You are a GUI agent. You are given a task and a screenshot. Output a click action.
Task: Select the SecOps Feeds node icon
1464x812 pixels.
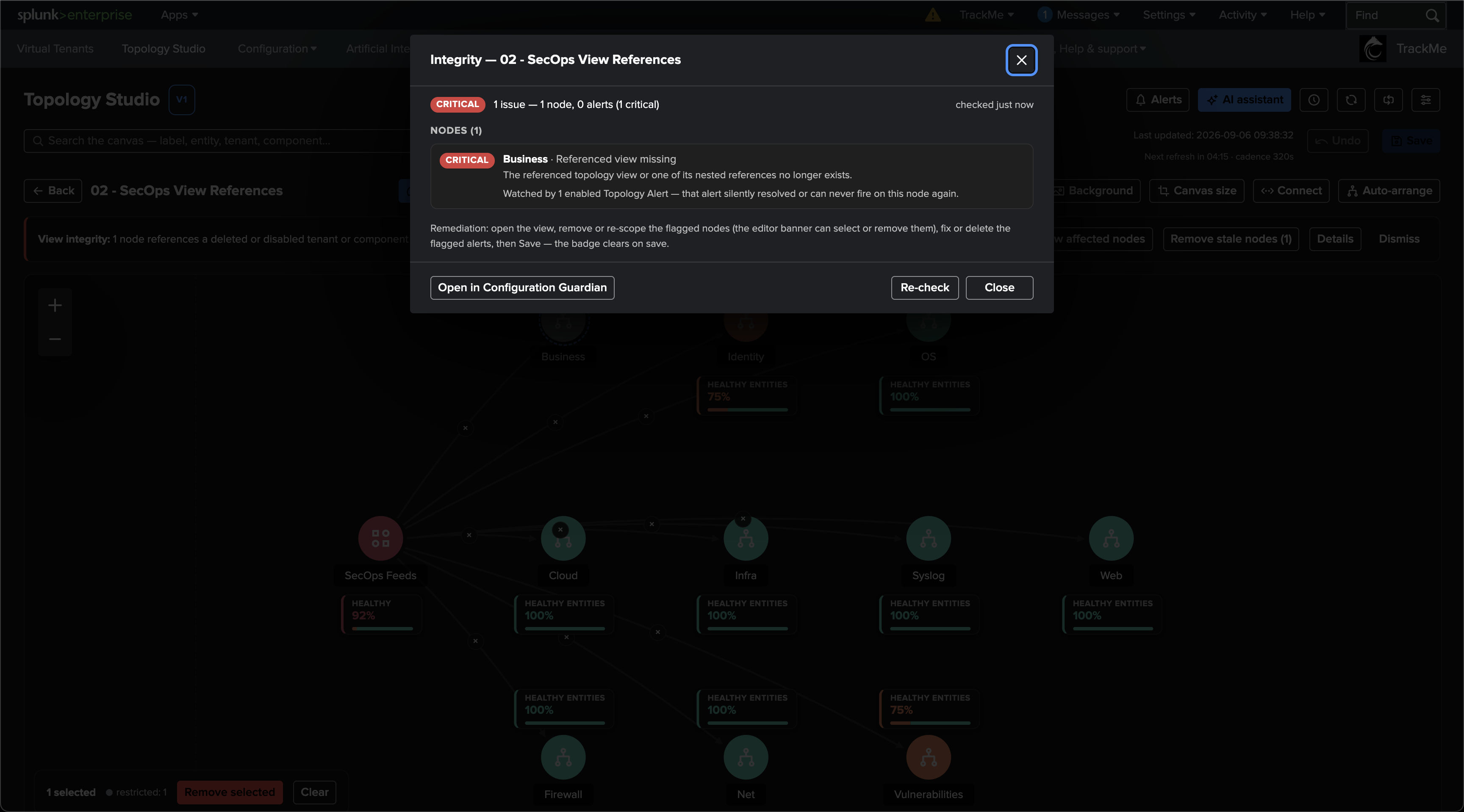coord(380,539)
